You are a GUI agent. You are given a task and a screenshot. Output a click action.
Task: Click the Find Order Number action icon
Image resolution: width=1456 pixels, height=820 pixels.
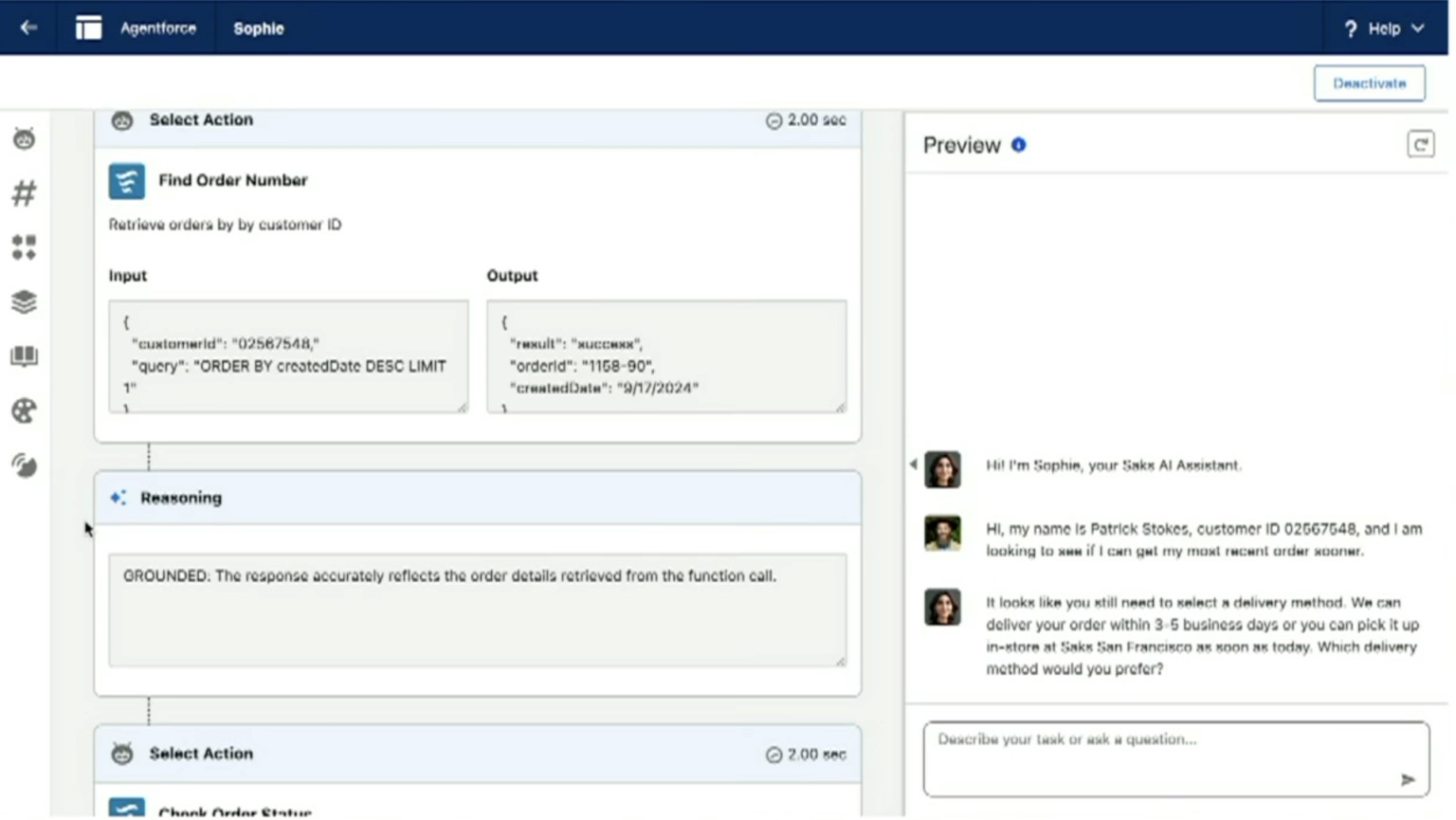click(x=126, y=181)
